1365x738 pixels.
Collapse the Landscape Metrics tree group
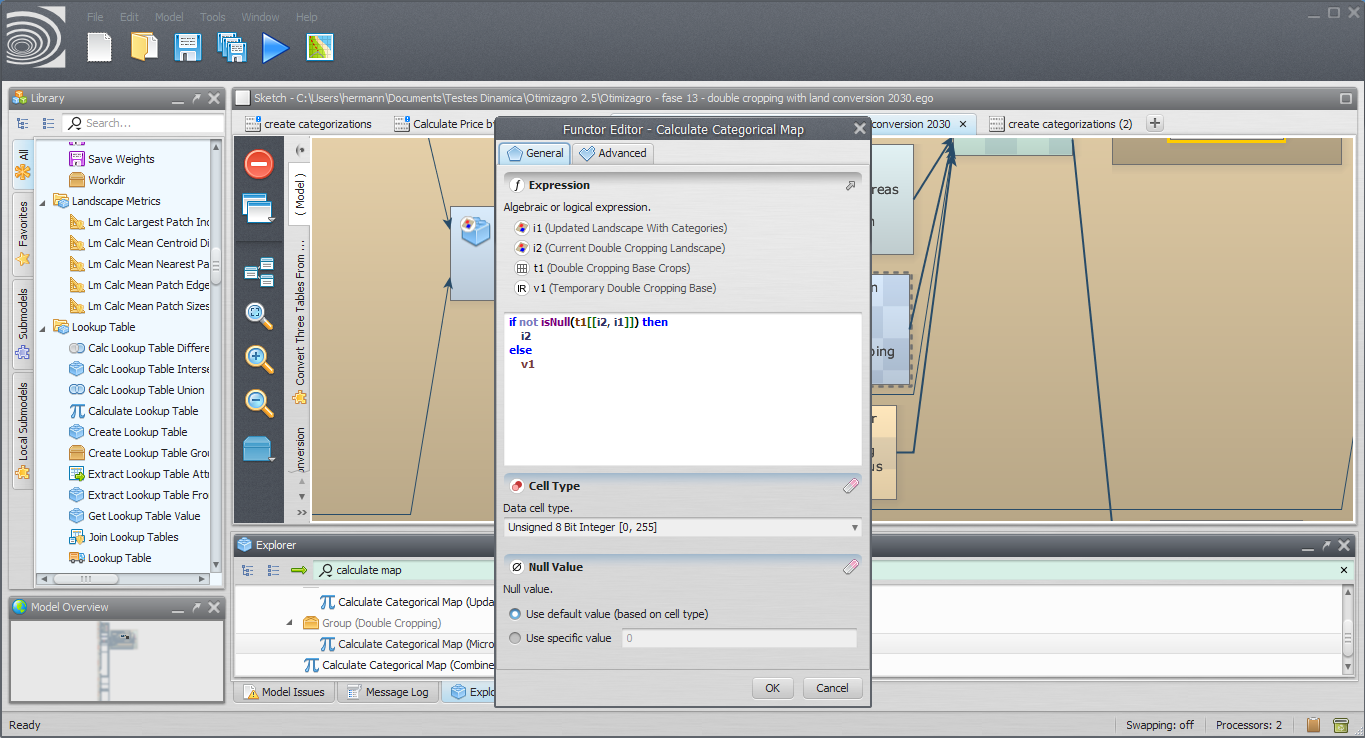pyautogui.click(x=44, y=201)
